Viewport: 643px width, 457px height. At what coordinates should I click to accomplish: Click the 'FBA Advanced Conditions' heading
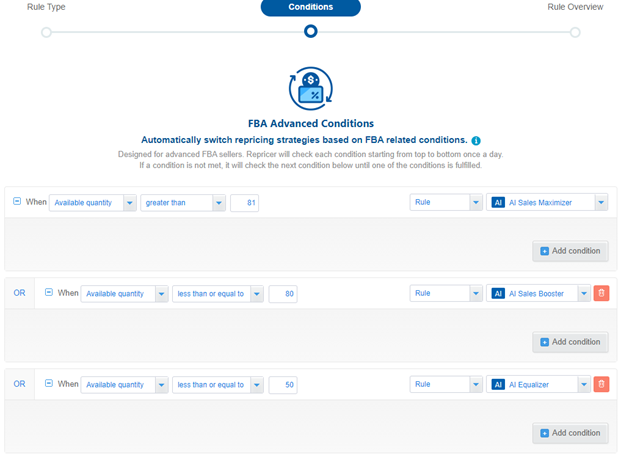tap(310, 123)
